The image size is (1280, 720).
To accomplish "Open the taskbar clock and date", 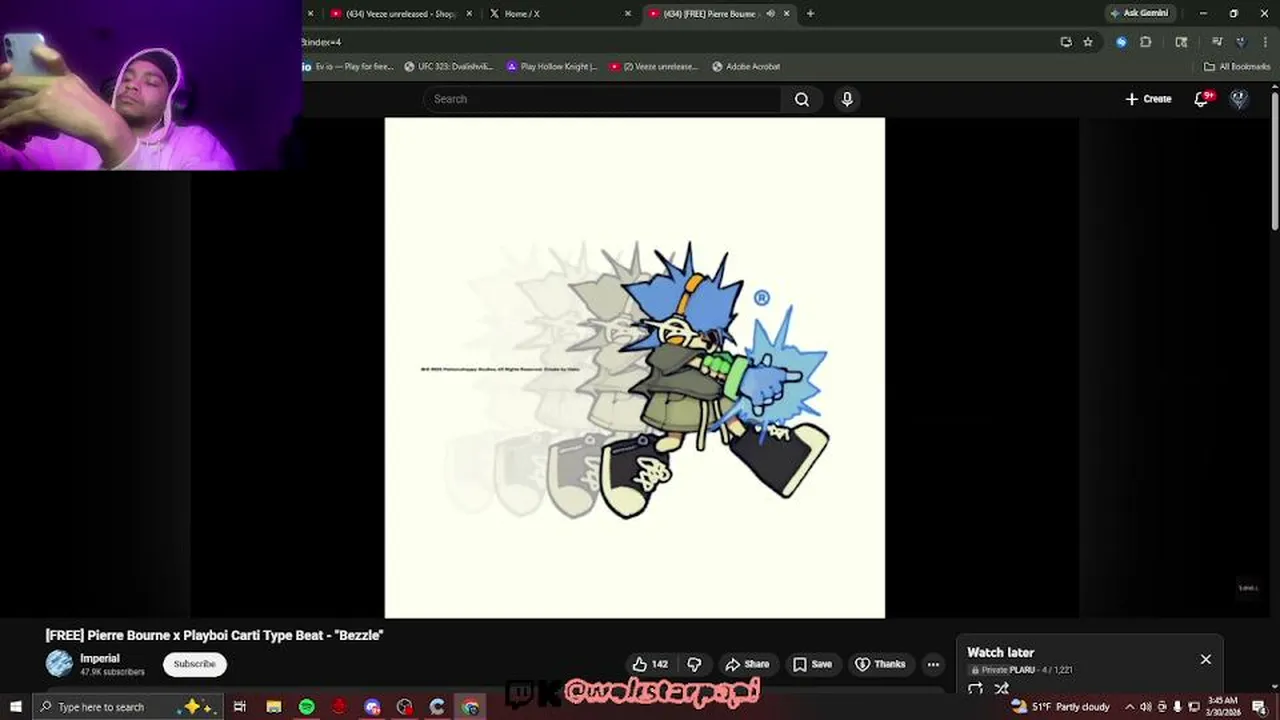I will [1223, 707].
